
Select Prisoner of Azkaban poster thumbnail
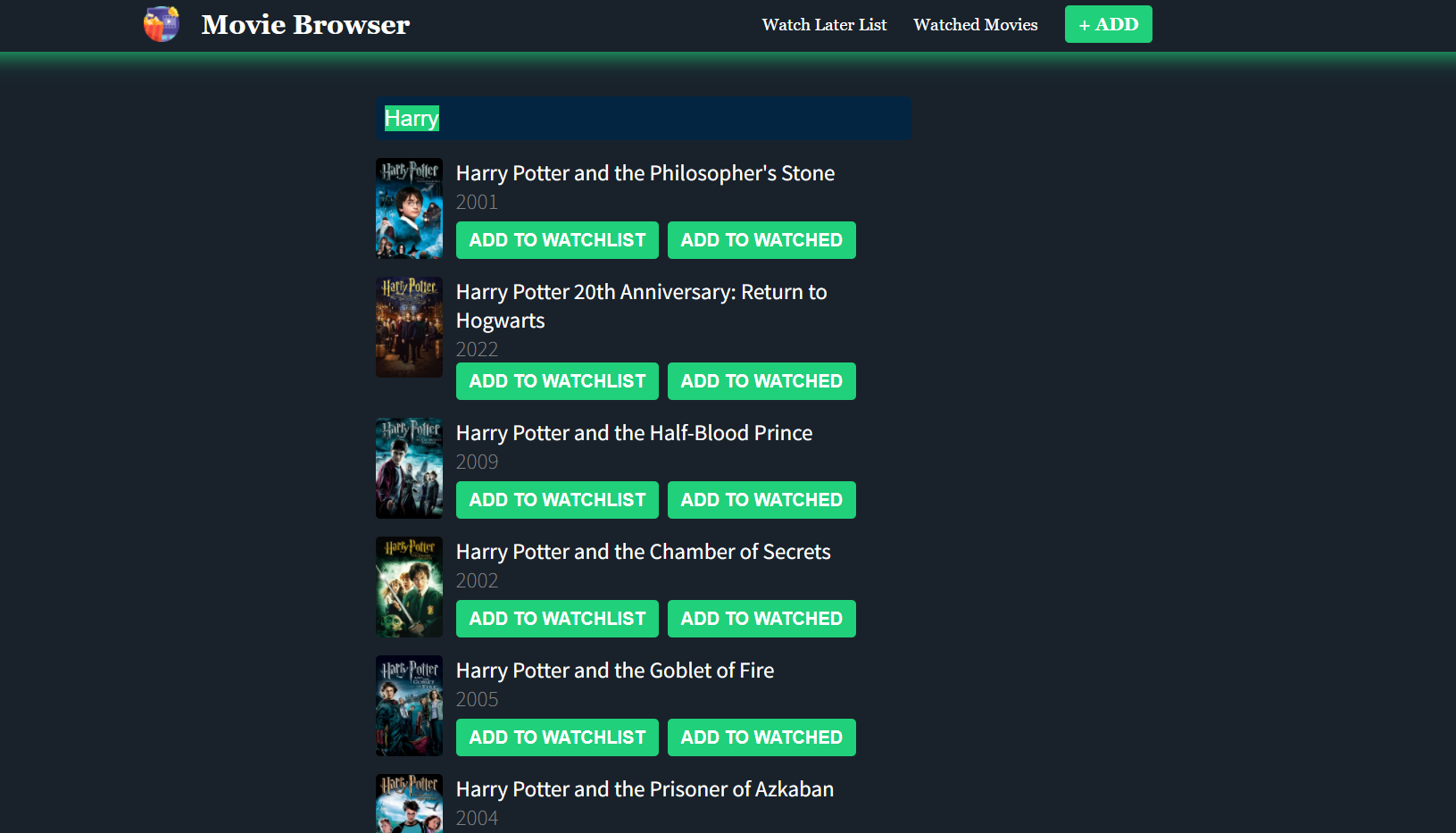click(409, 804)
